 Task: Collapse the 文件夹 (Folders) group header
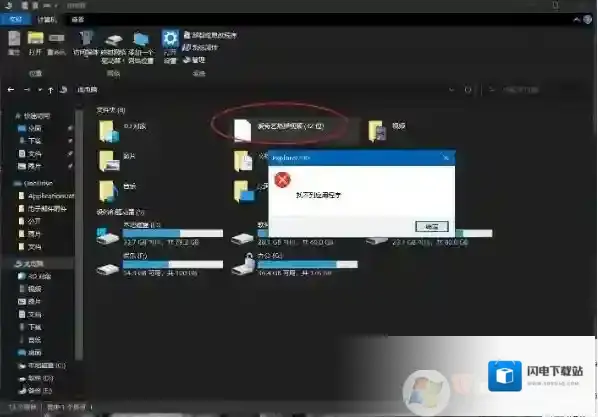click(x=111, y=110)
